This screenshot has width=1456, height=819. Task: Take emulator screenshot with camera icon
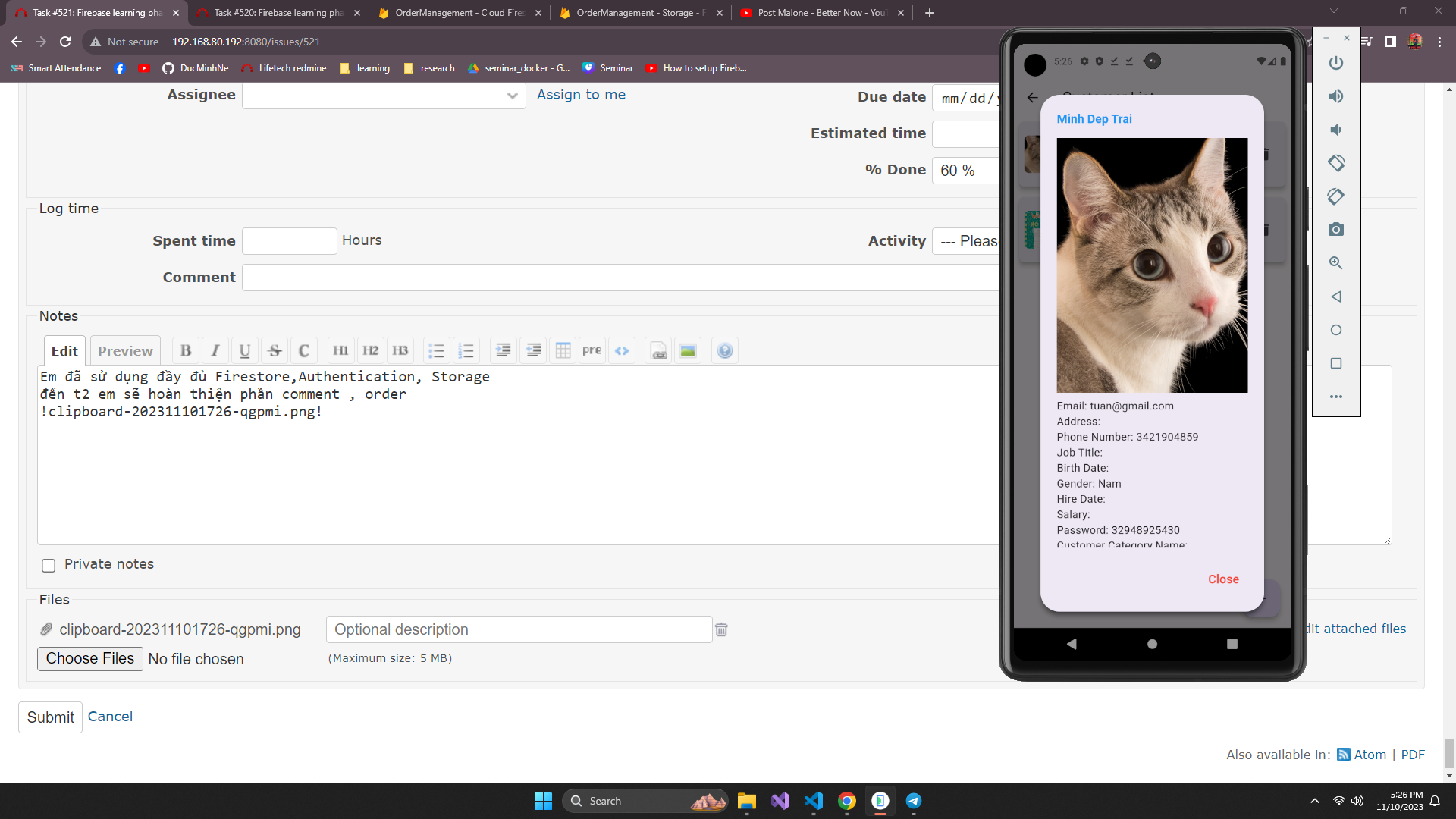[1335, 229]
